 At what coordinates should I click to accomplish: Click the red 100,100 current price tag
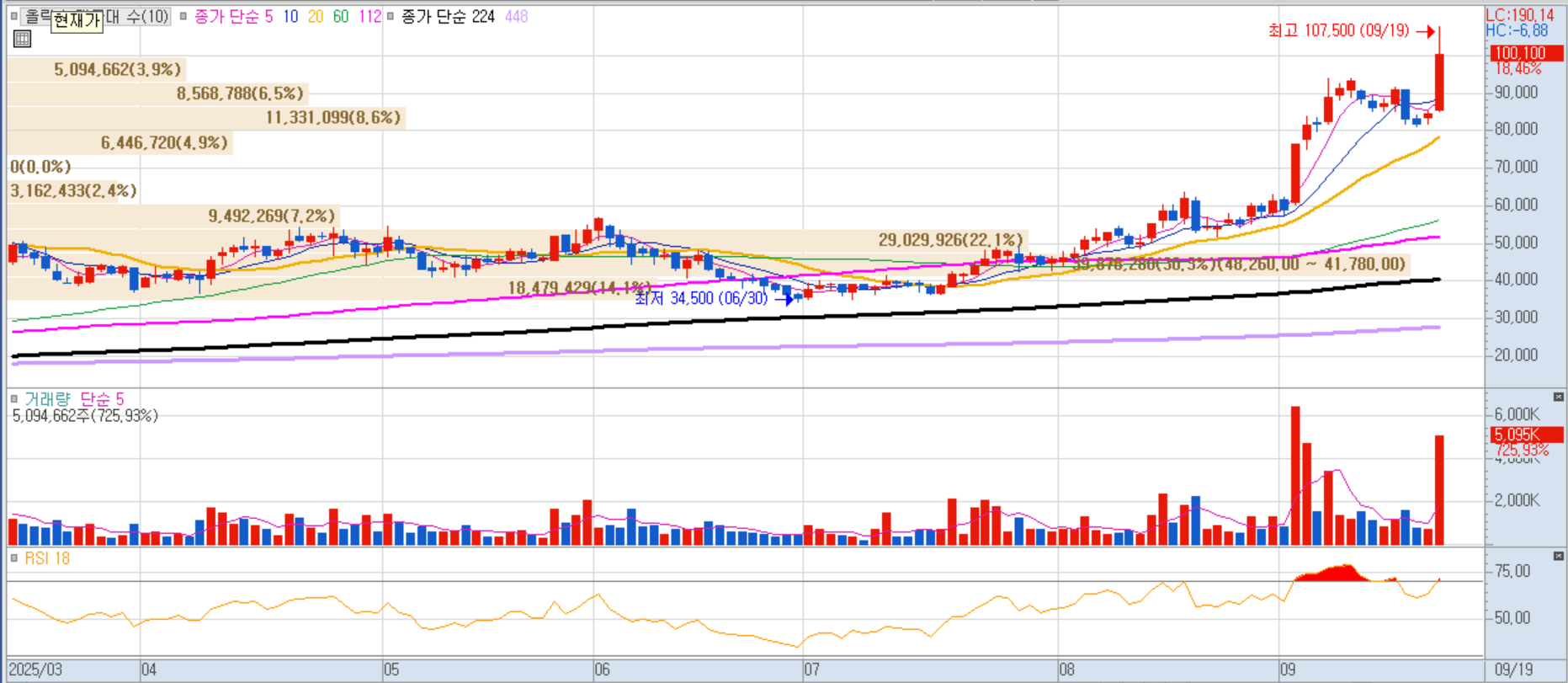click(1525, 53)
